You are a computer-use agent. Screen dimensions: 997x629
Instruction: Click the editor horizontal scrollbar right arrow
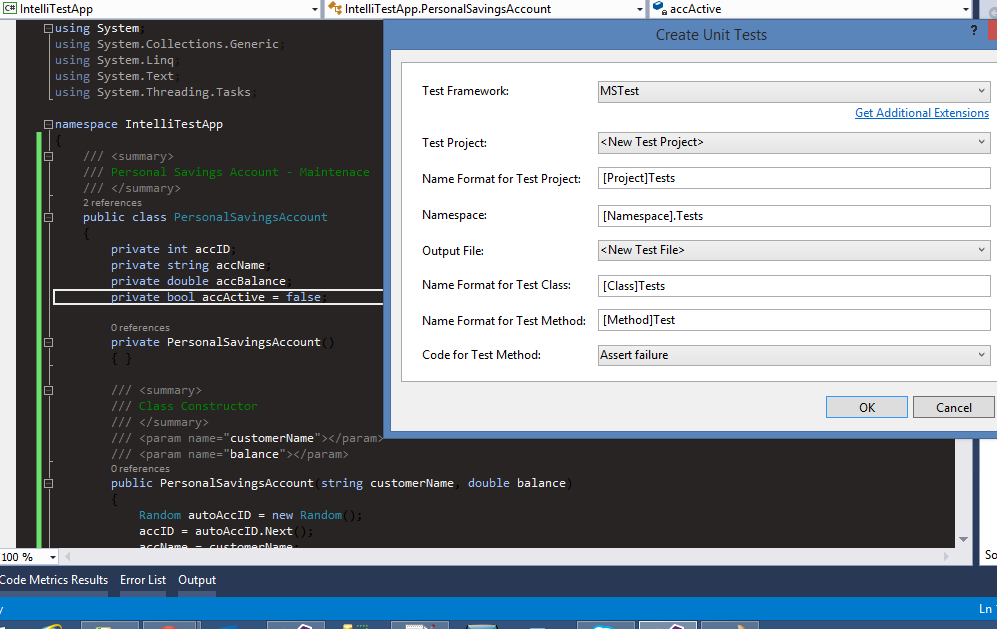click(946, 556)
